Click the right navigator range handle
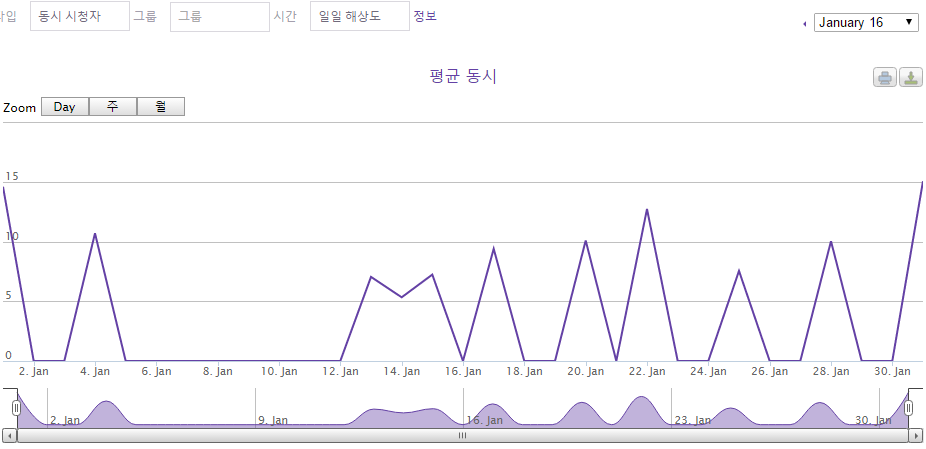Image resolution: width=926 pixels, height=449 pixels. [x=909, y=408]
